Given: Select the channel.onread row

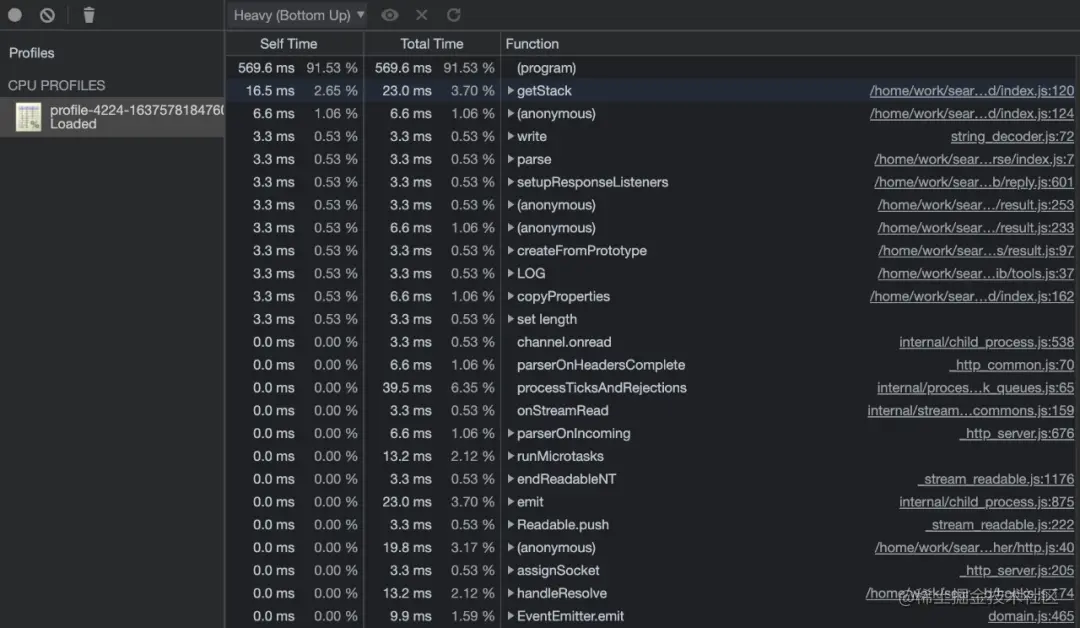Looking at the screenshot, I should pyautogui.click(x=652, y=342).
